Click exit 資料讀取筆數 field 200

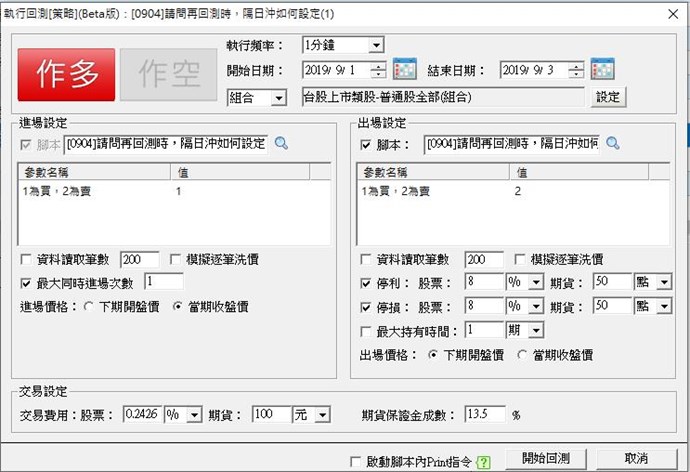484,260
